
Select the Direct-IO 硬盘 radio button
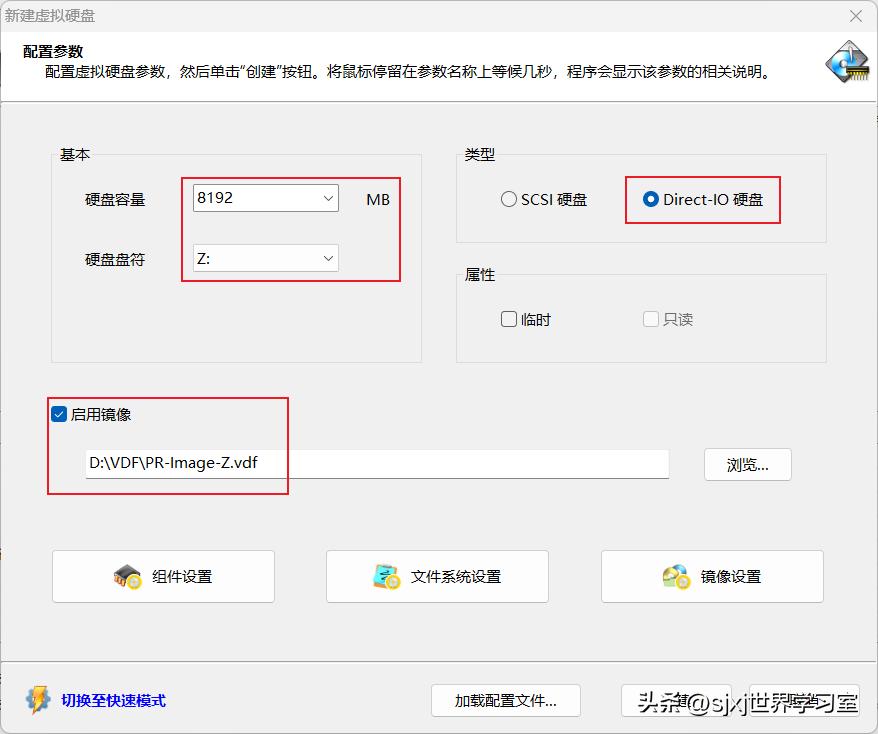tap(651, 199)
